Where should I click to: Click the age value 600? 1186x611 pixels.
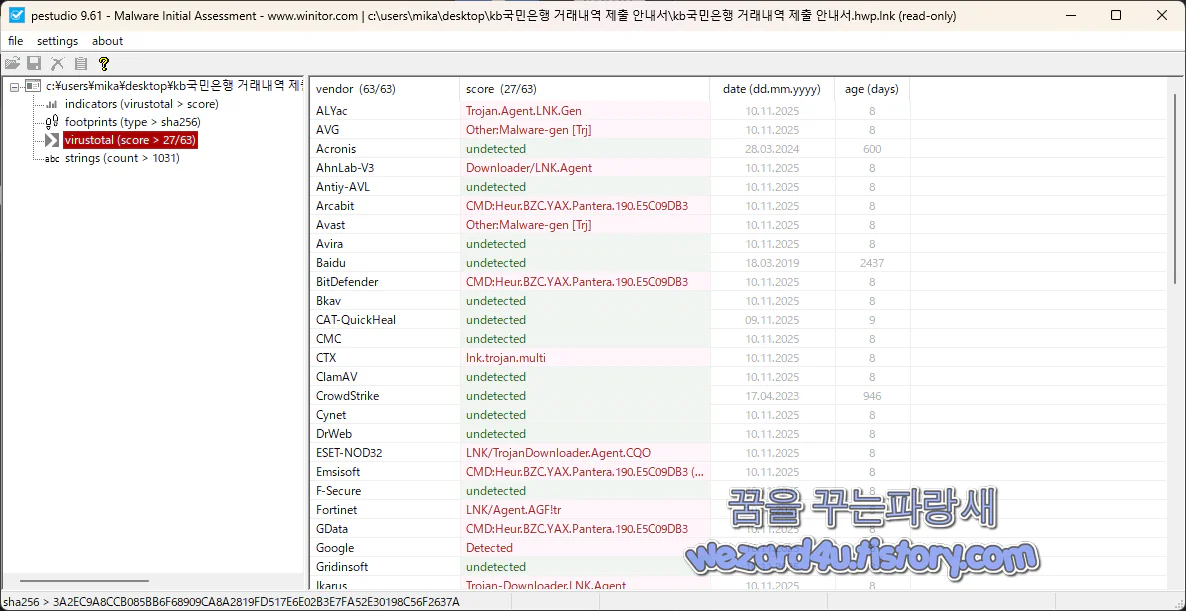(872, 149)
